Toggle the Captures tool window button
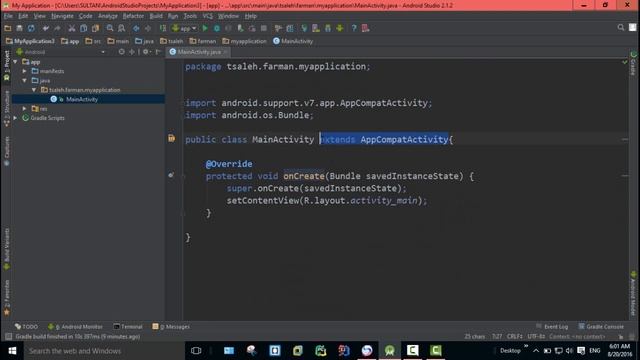Screen dimensions: 640x360 coord(7,151)
